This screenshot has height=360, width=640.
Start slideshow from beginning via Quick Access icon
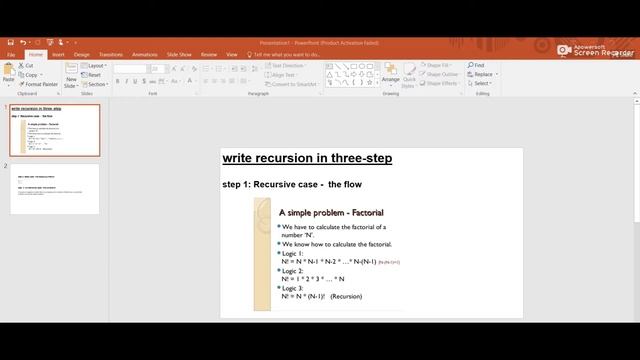point(50,42)
